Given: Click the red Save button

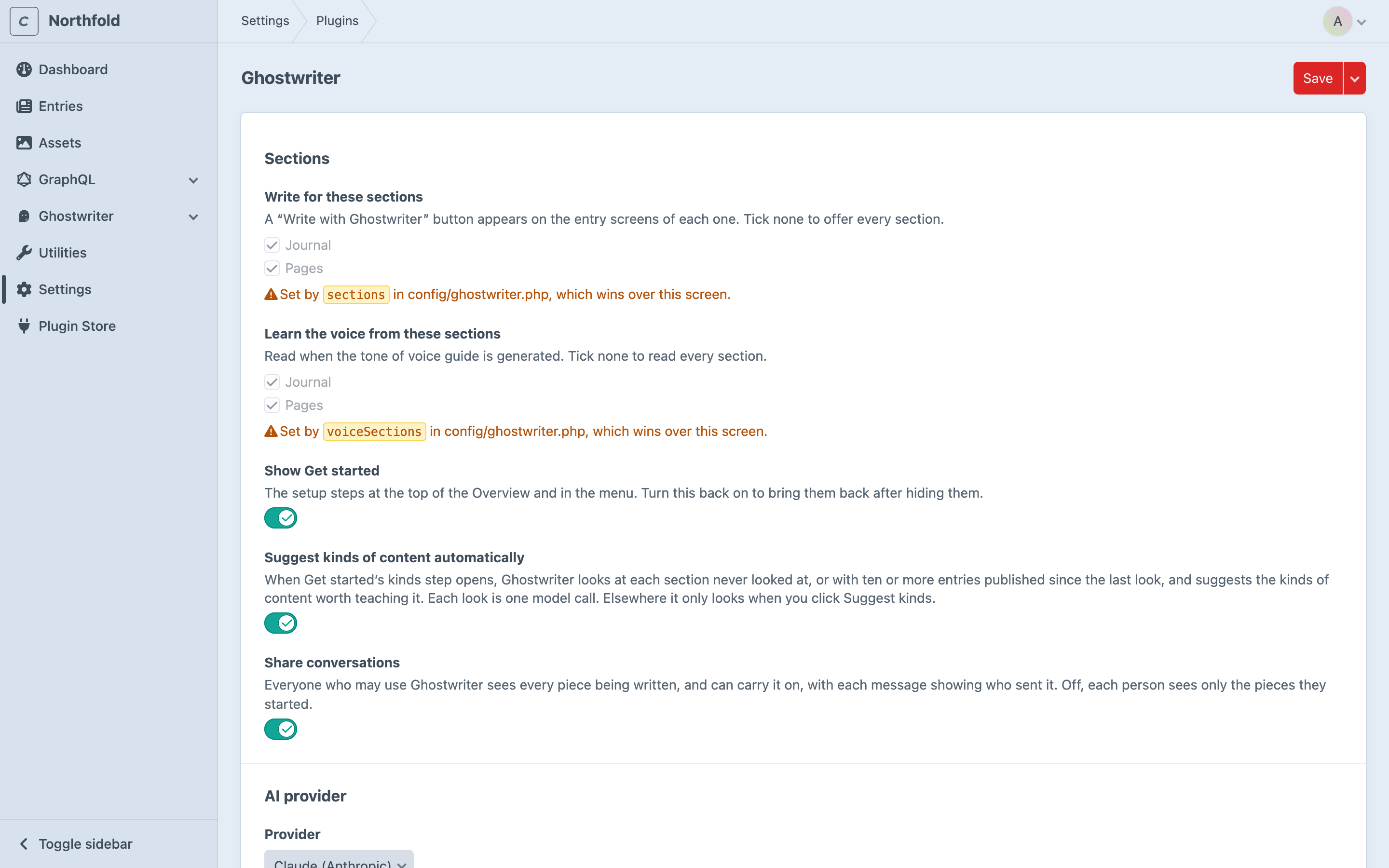Looking at the screenshot, I should 1317,78.
